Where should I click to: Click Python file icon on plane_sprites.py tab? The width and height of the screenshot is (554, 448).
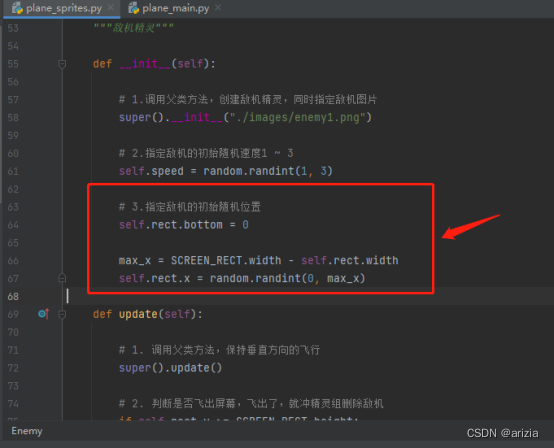pos(17,8)
